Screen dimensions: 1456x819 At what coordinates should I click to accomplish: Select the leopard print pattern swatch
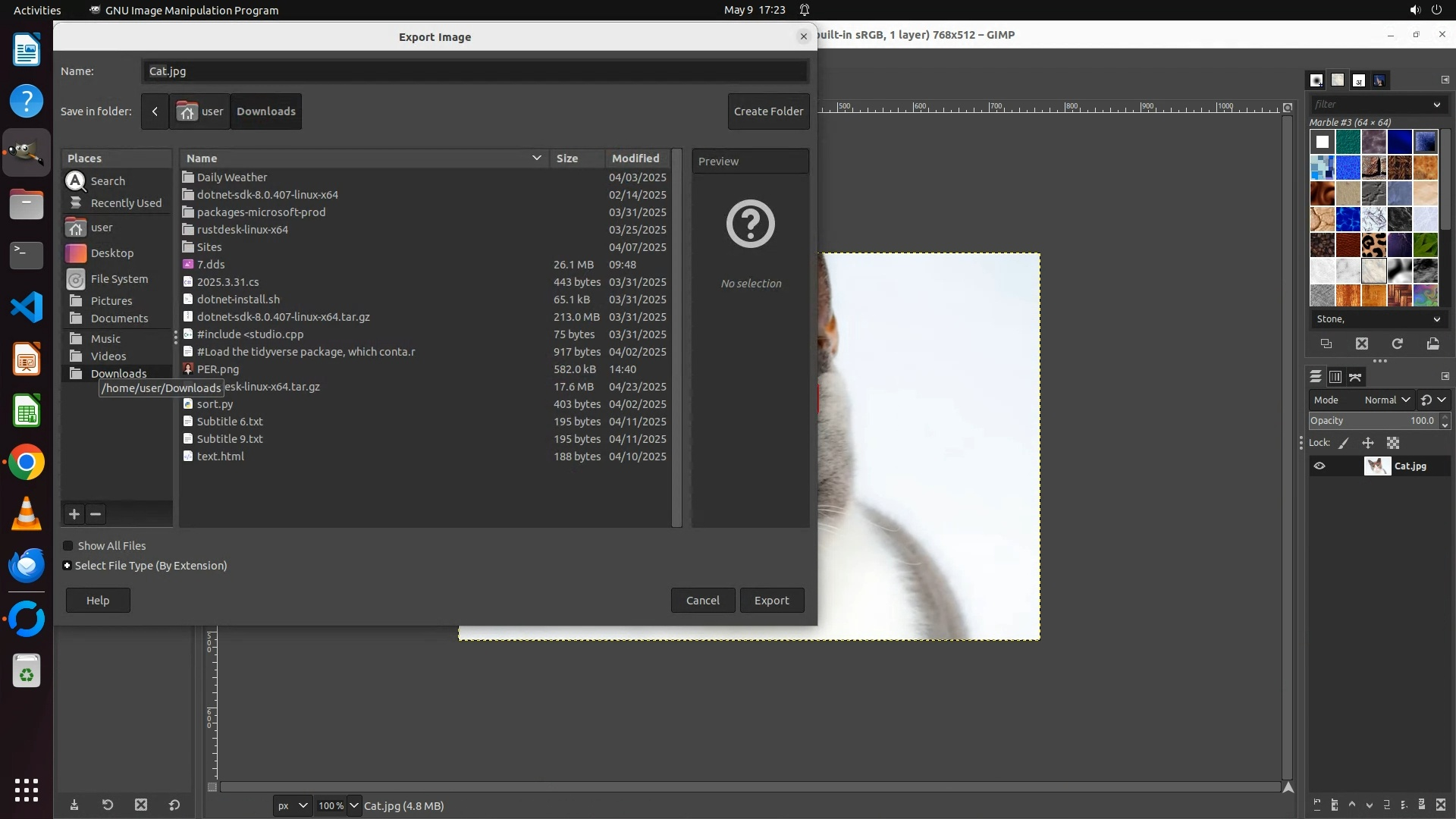click(1373, 245)
